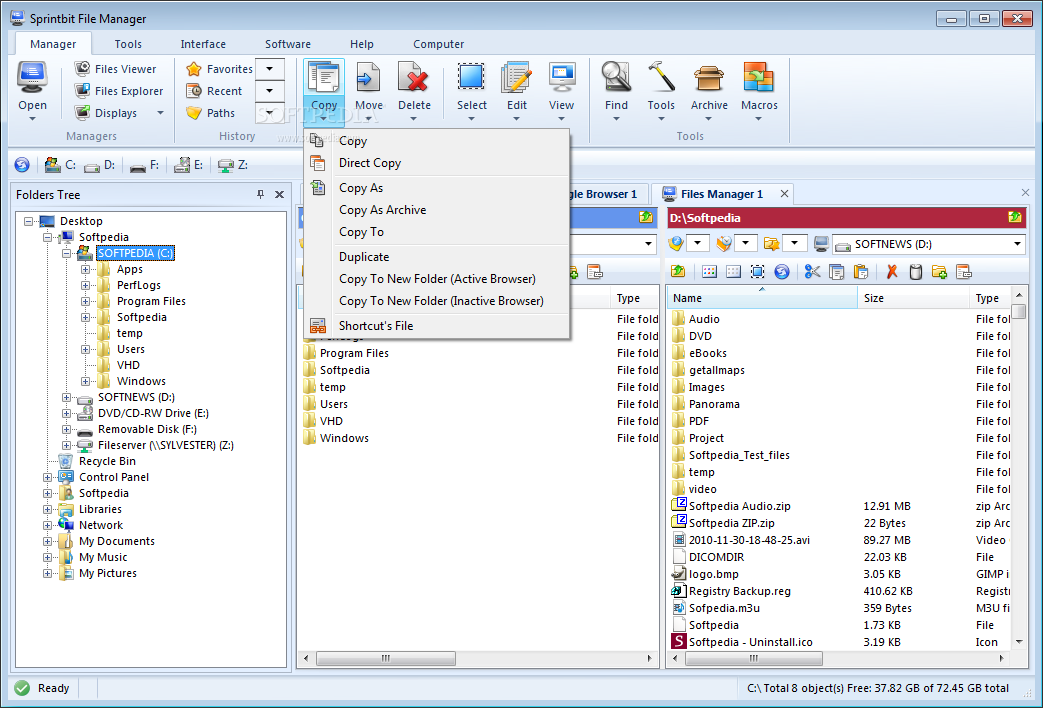This screenshot has height=708, width=1043.
Task: Open the Recent dropdown arrow
Action: pyautogui.click(x=269, y=90)
